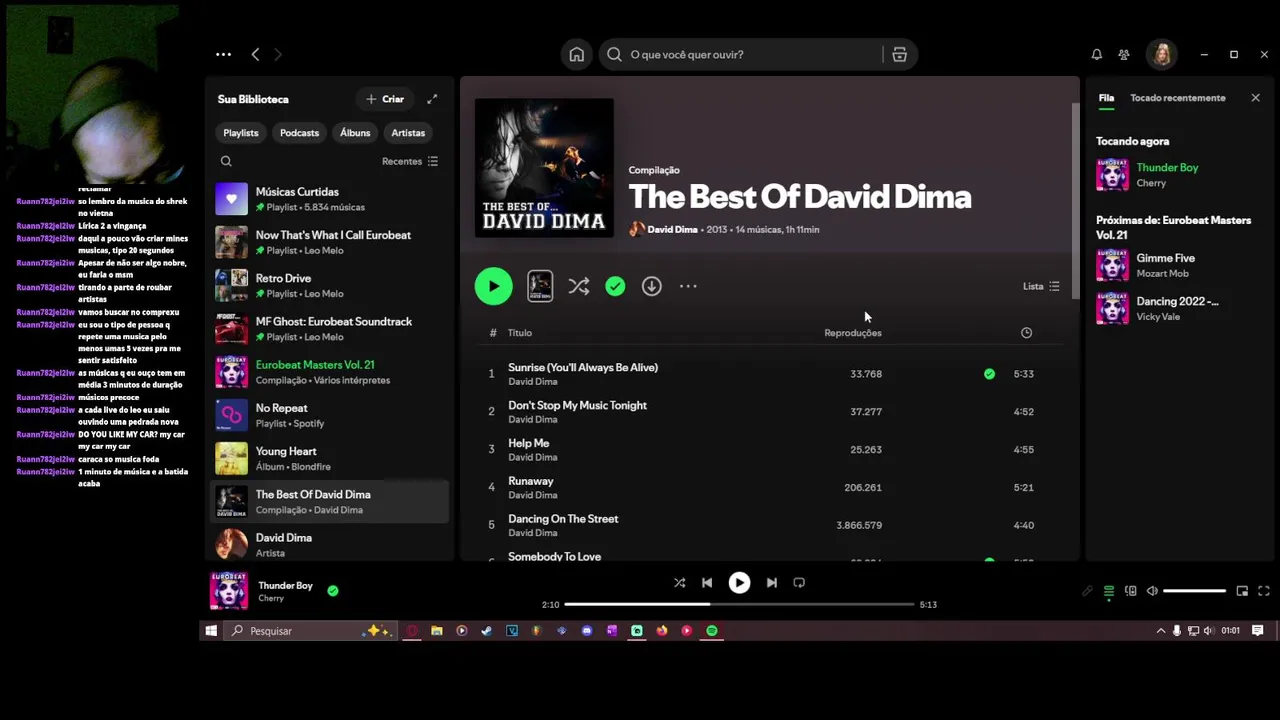Open the notifications bell icon
Viewport: 1280px width, 720px height.
coord(1096,55)
